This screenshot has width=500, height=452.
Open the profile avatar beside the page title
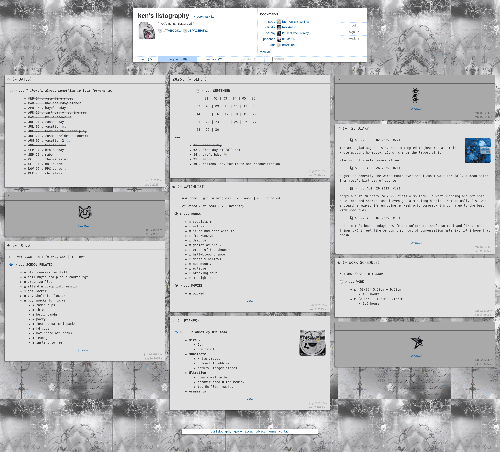point(147,30)
